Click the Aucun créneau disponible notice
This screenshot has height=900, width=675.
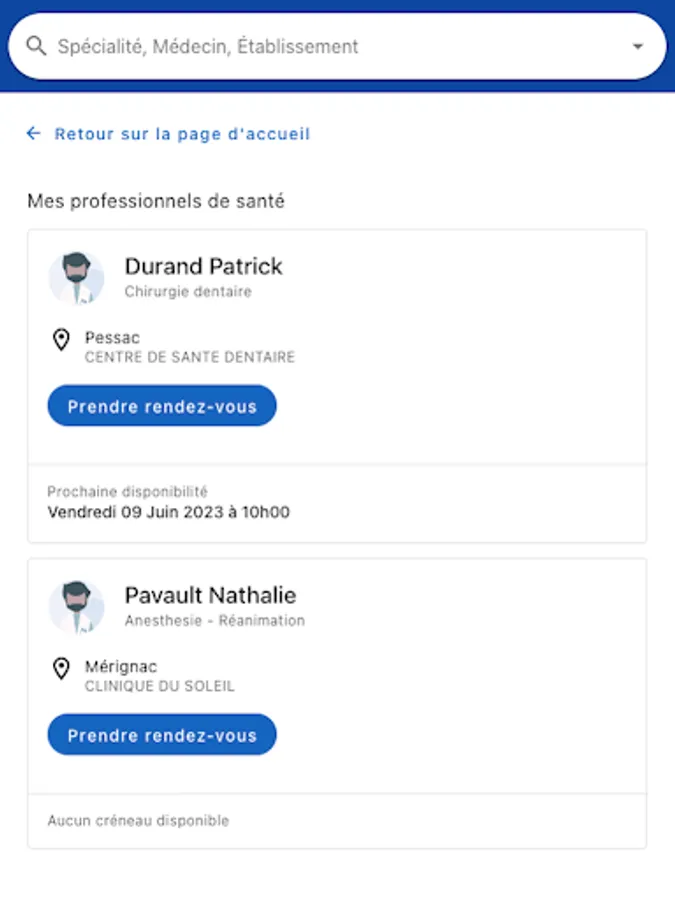point(138,821)
